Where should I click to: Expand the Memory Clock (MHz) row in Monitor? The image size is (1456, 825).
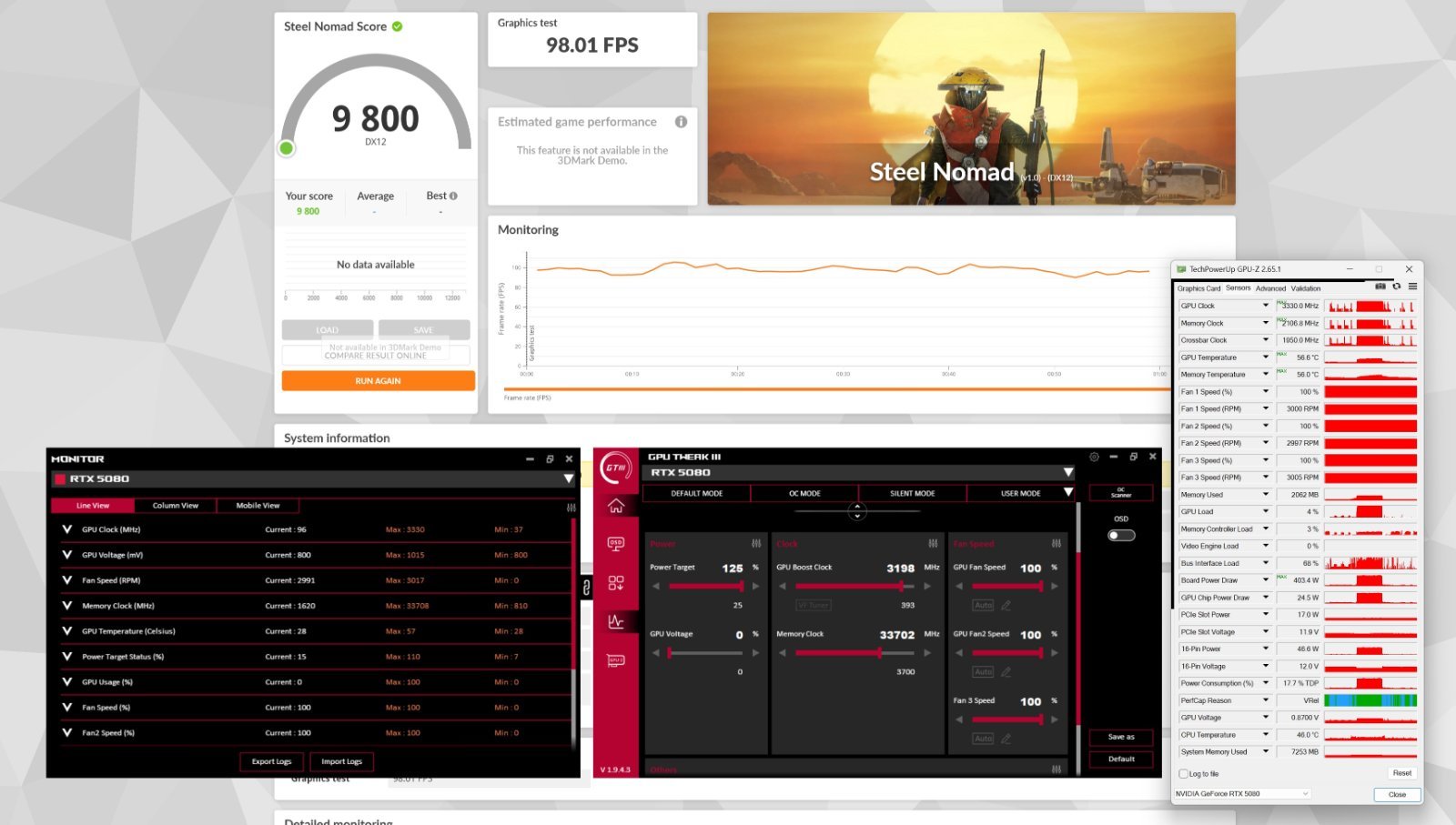(x=66, y=606)
